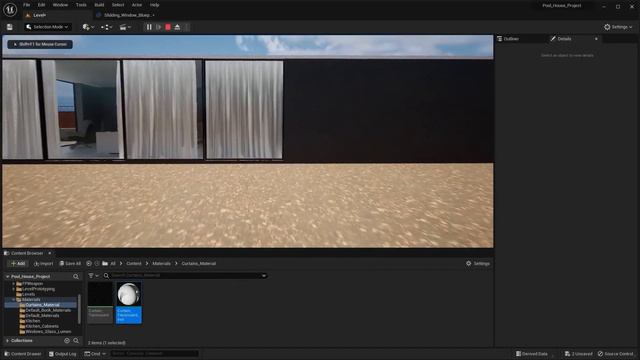Click the asset search input field

point(186,276)
